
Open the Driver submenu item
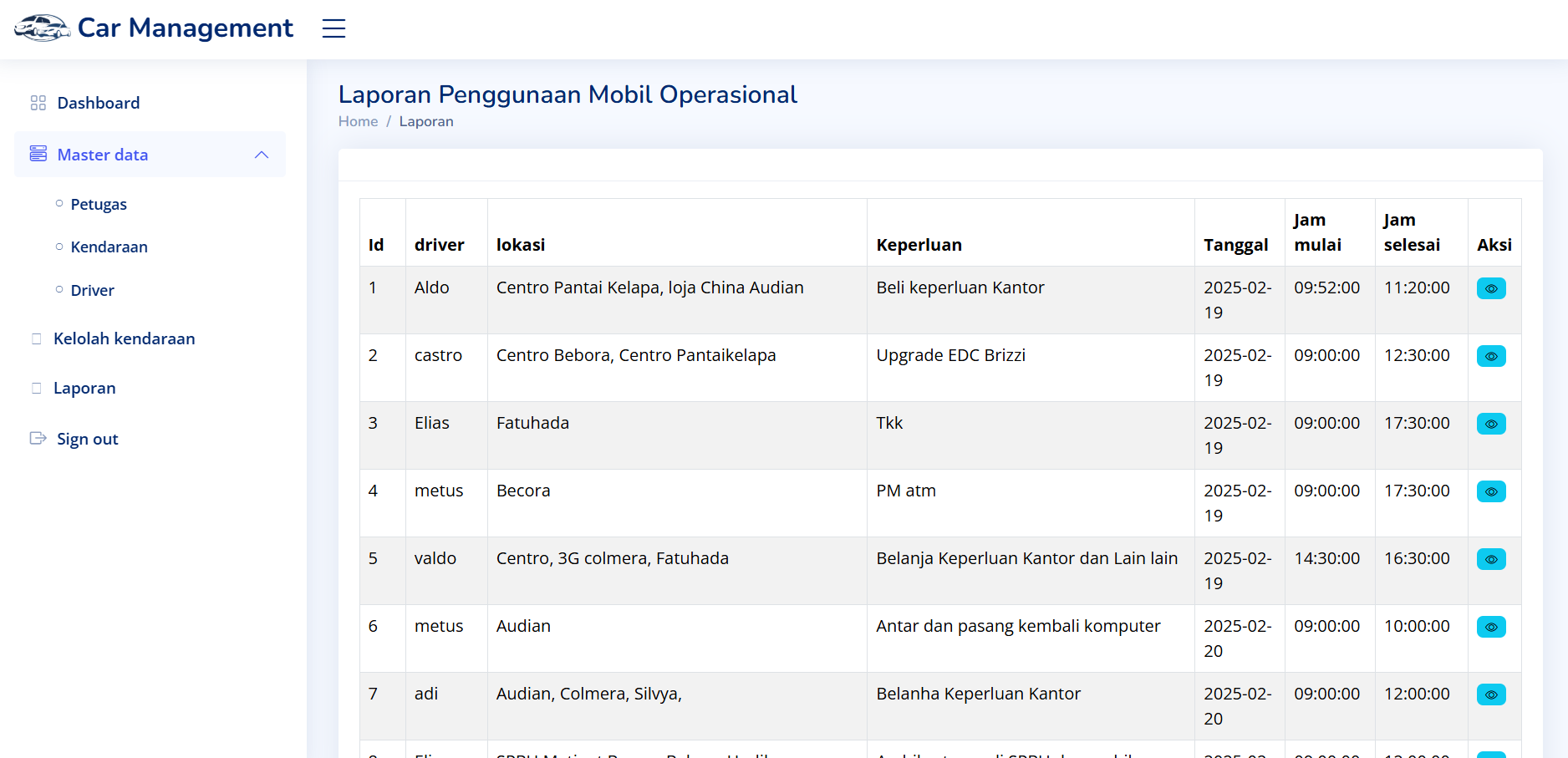pos(92,290)
